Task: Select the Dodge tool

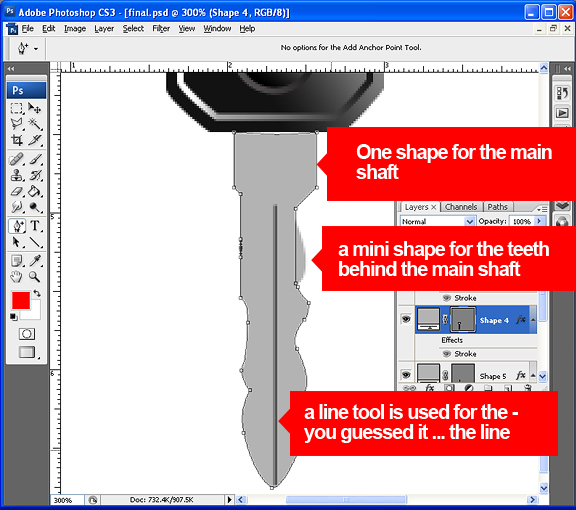Action: coord(35,207)
